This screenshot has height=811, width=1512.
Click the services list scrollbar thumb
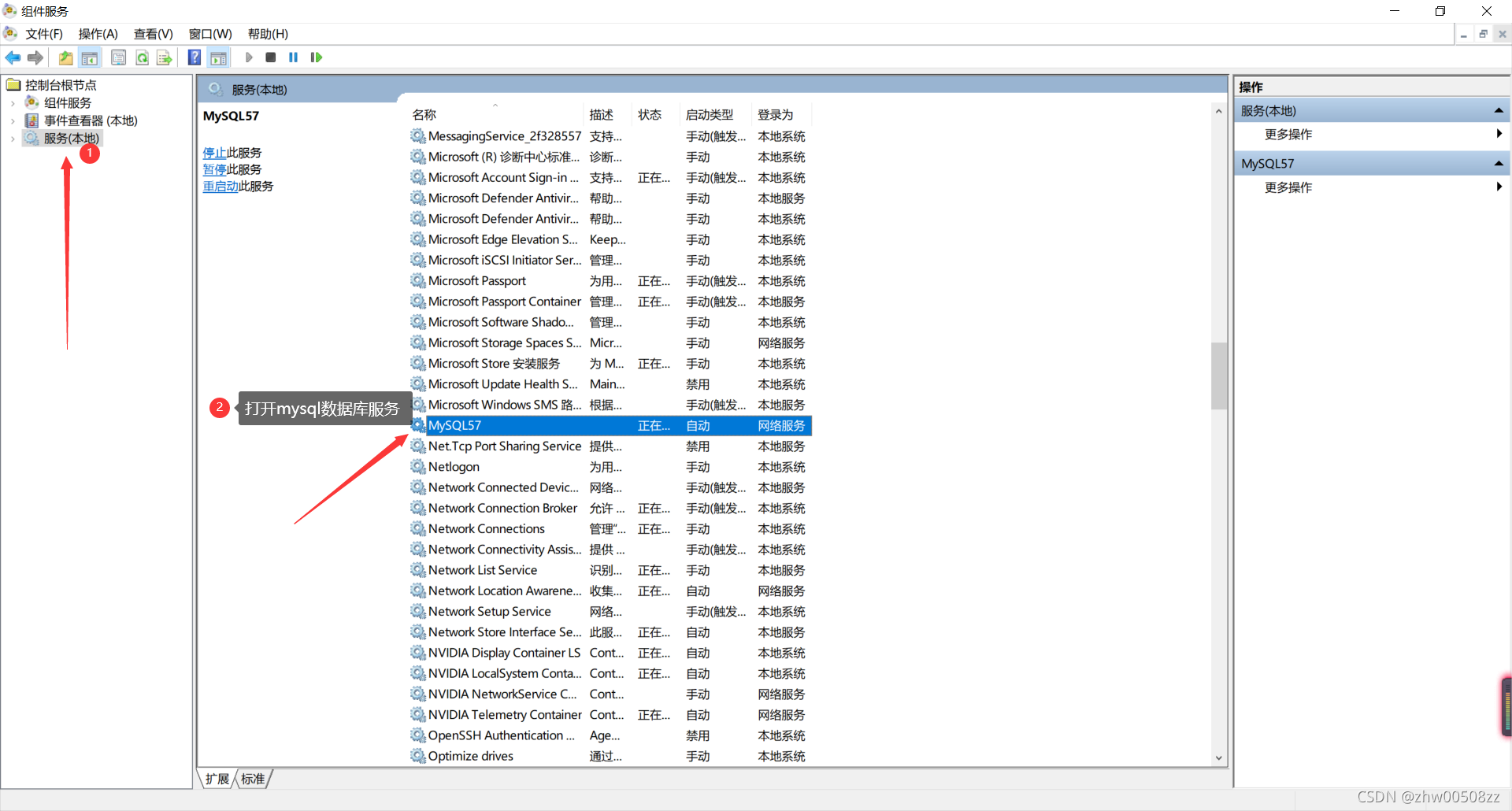click(1219, 376)
